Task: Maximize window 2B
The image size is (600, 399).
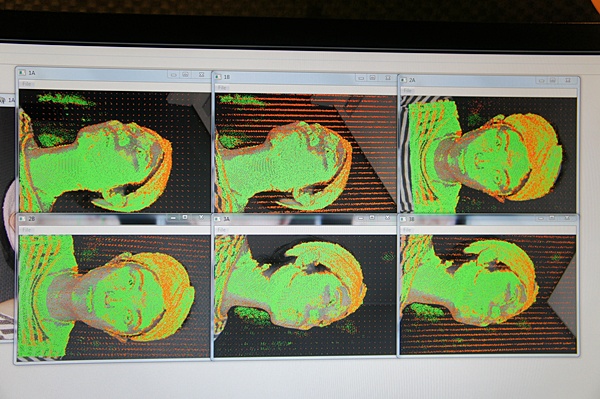Action: (x=185, y=217)
